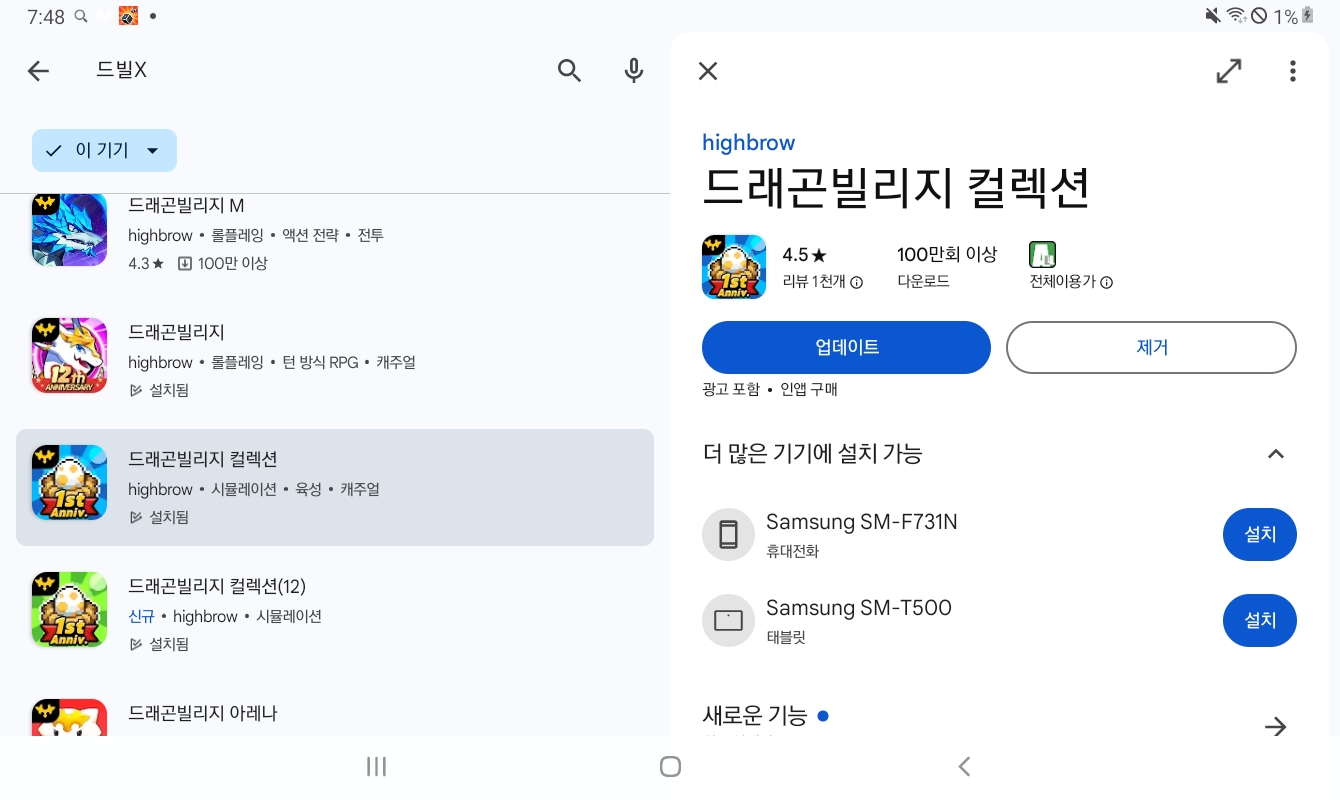Select 드래곤빌리지 컬렉션(12) search result

point(335,614)
